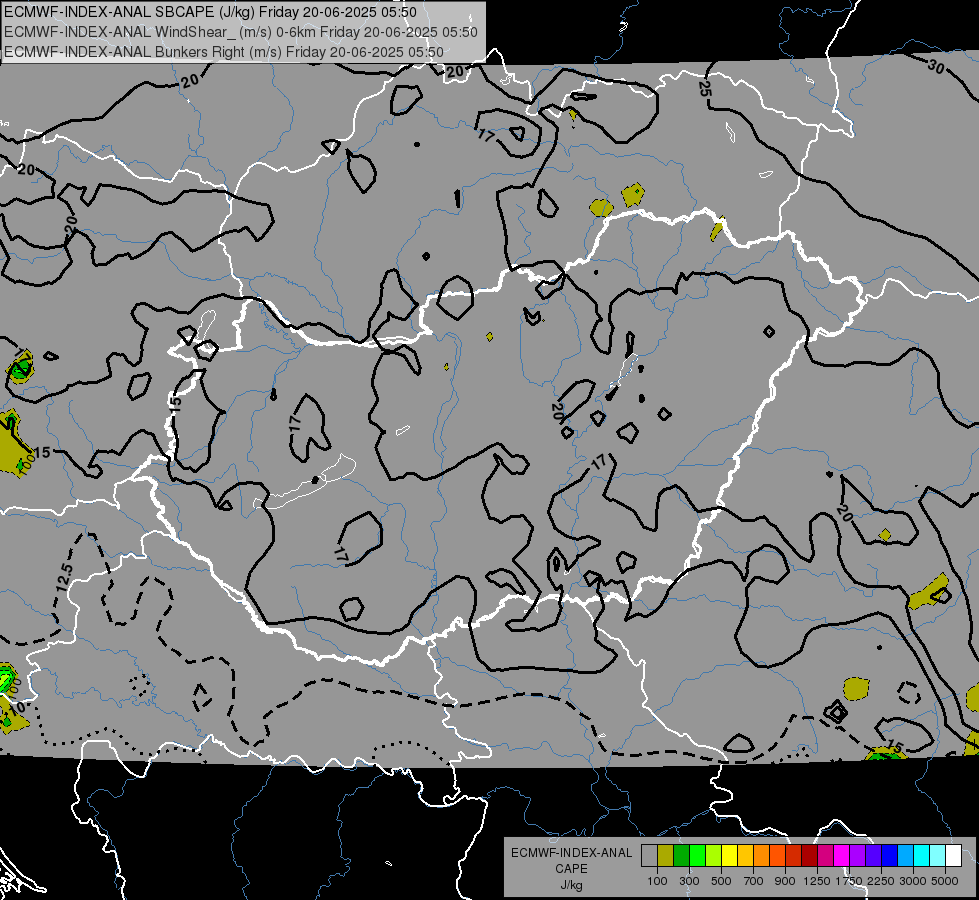This screenshot has width=979, height=900.
Task: Click the 900 legend value
Action: (x=785, y=881)
